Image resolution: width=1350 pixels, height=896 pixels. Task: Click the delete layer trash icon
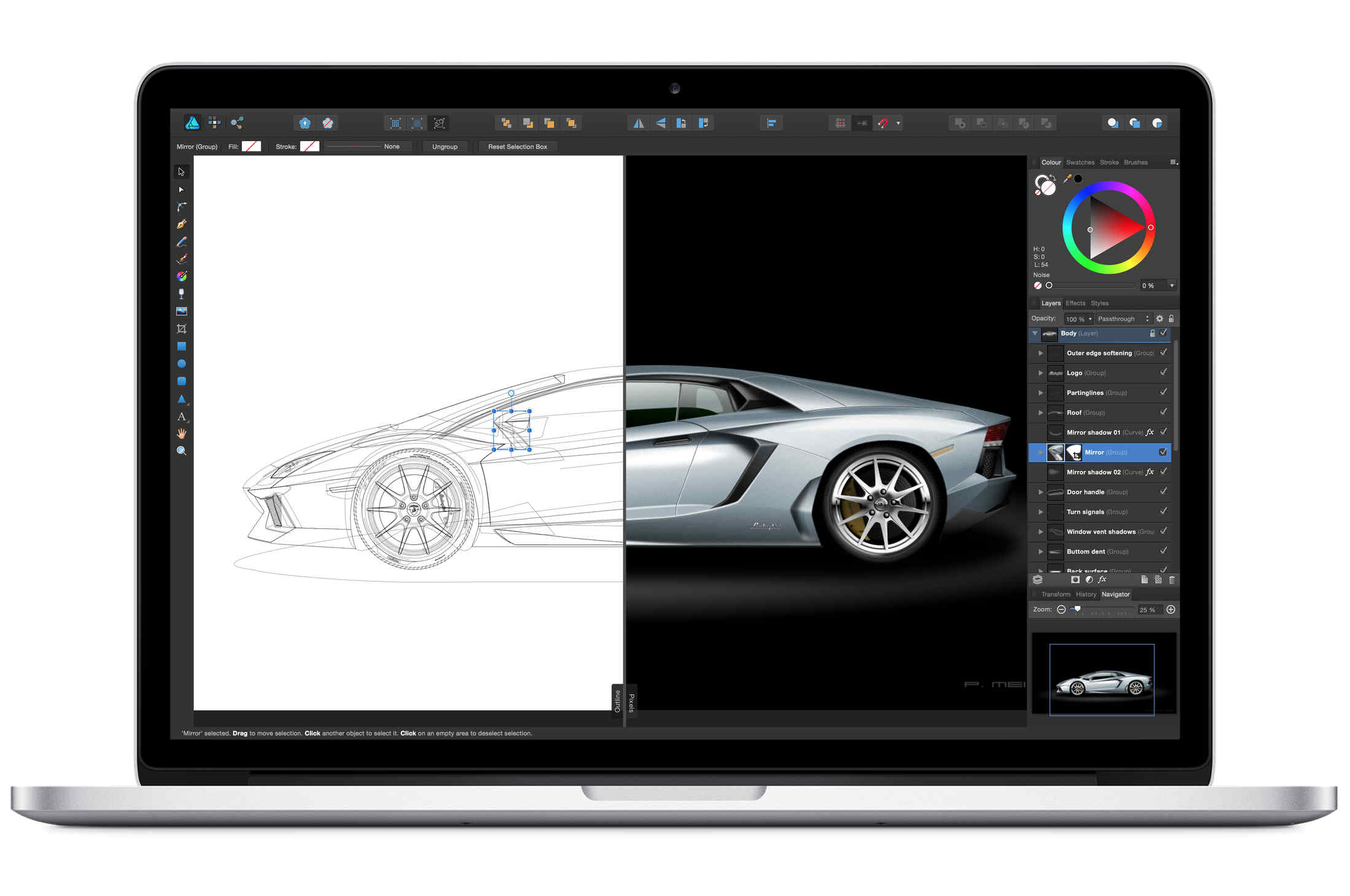tap(1171, 580)
